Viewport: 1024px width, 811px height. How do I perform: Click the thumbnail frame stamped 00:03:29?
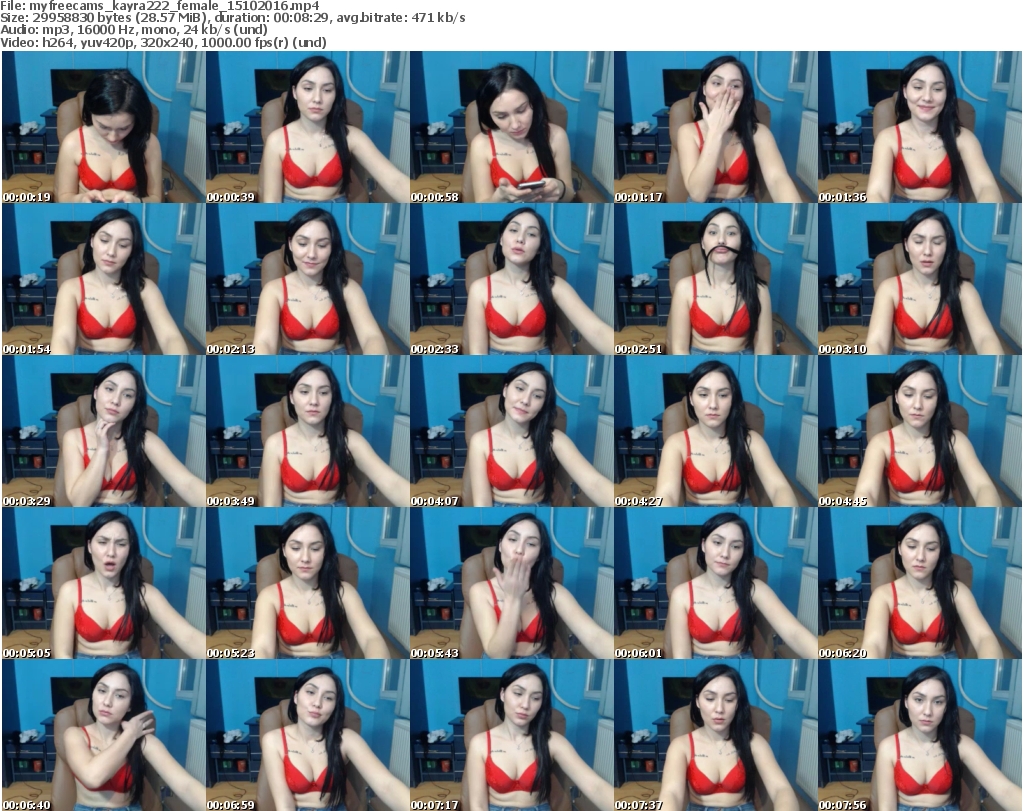tap(104, 432)
